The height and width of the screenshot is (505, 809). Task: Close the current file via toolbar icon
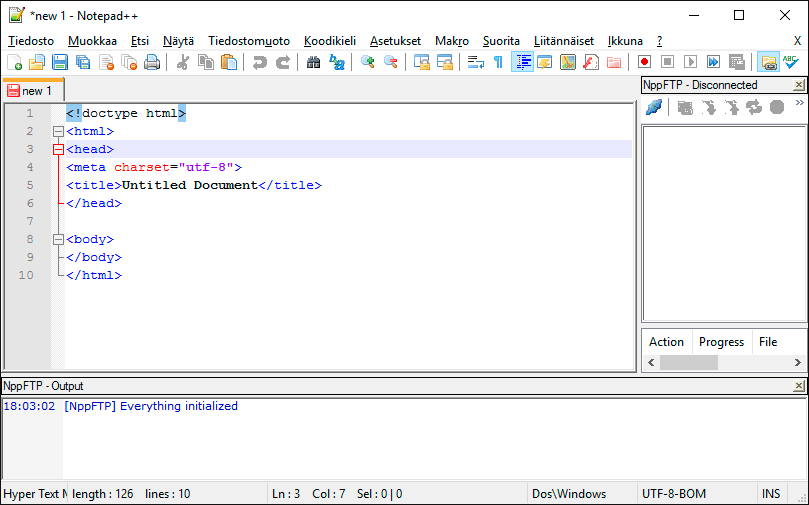pos(106,62)
